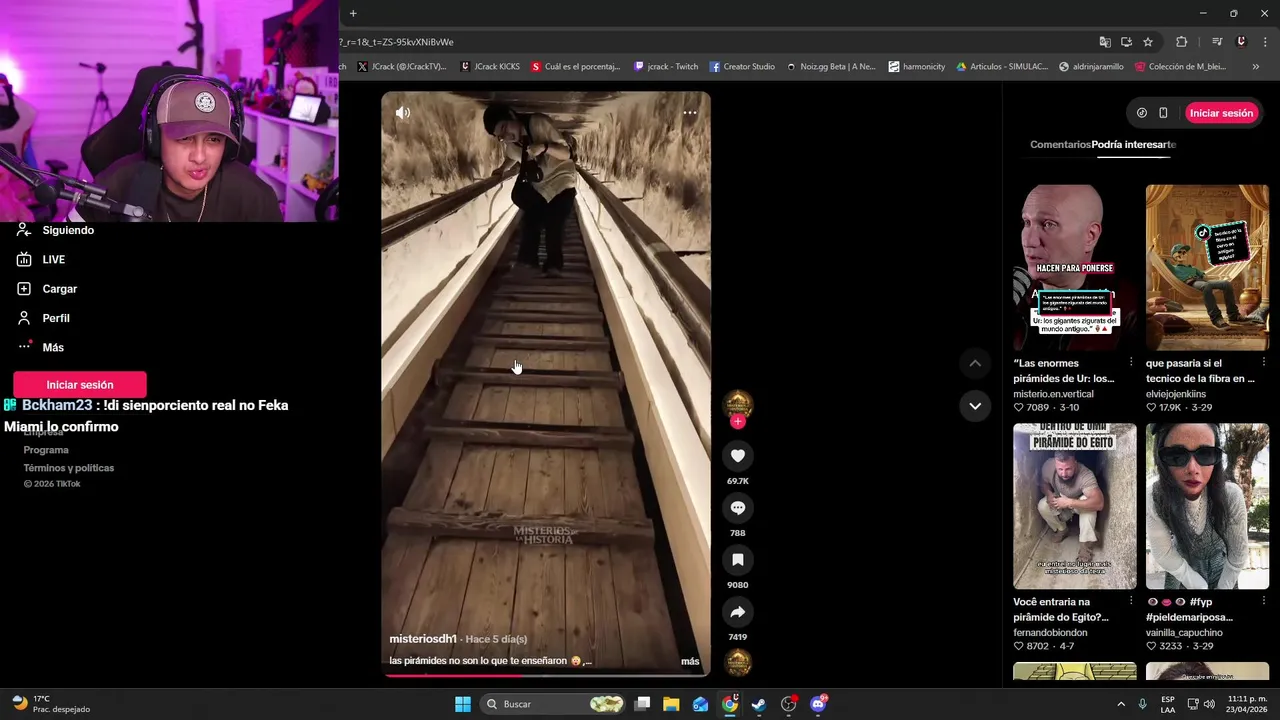Open misteriosdh1 creator avatar beside the video
The width and height of the screenshot is (1280, 720).
(738, 403)
